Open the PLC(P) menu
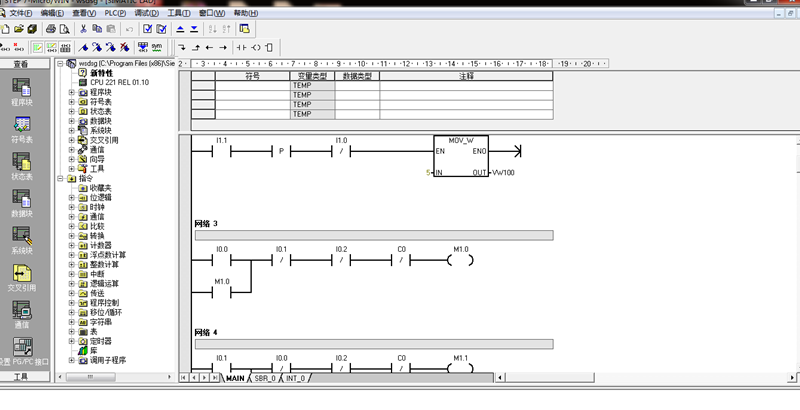 point(115,13)
